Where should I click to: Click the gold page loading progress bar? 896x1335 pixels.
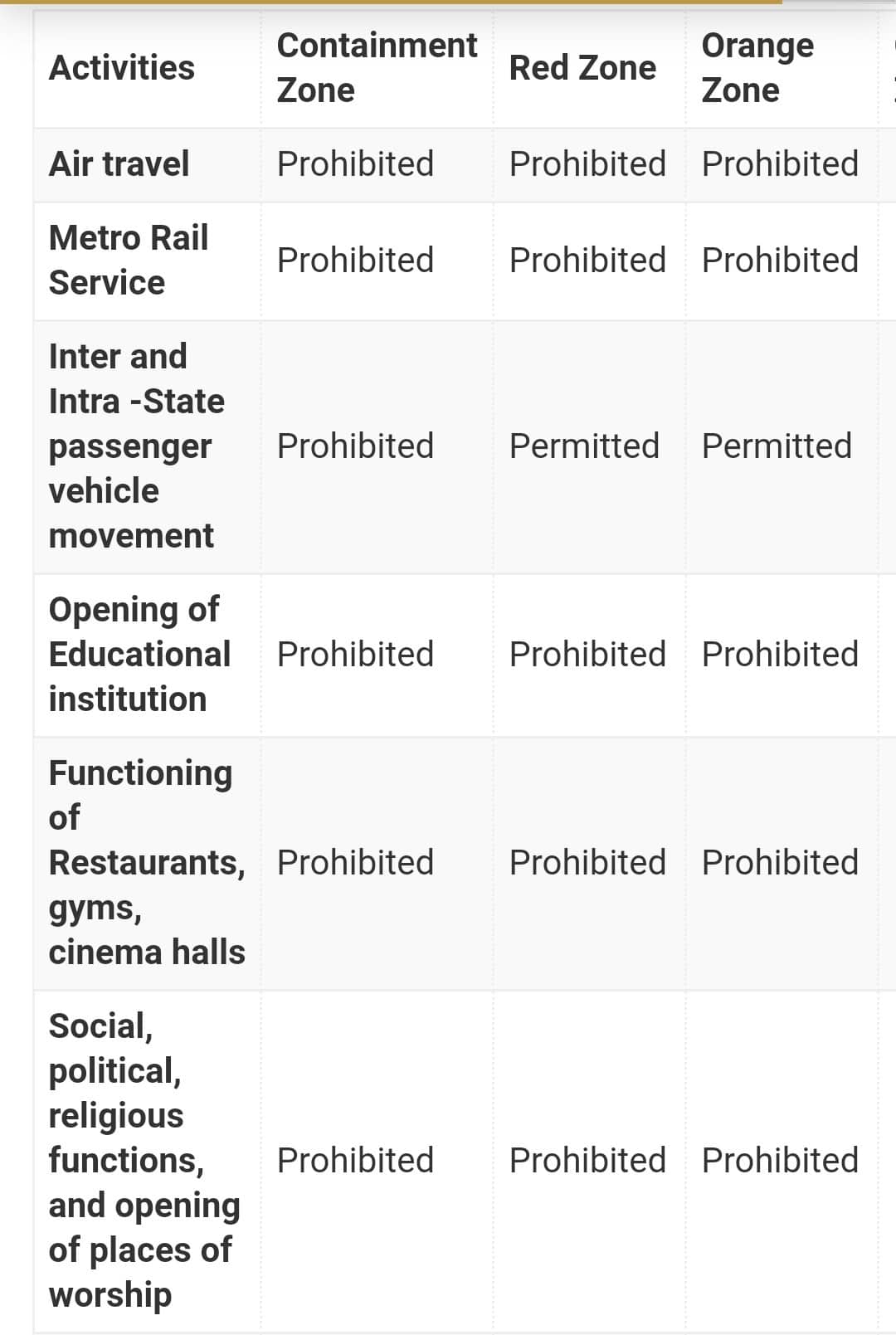pyautogui.click(x=391, y=2)
